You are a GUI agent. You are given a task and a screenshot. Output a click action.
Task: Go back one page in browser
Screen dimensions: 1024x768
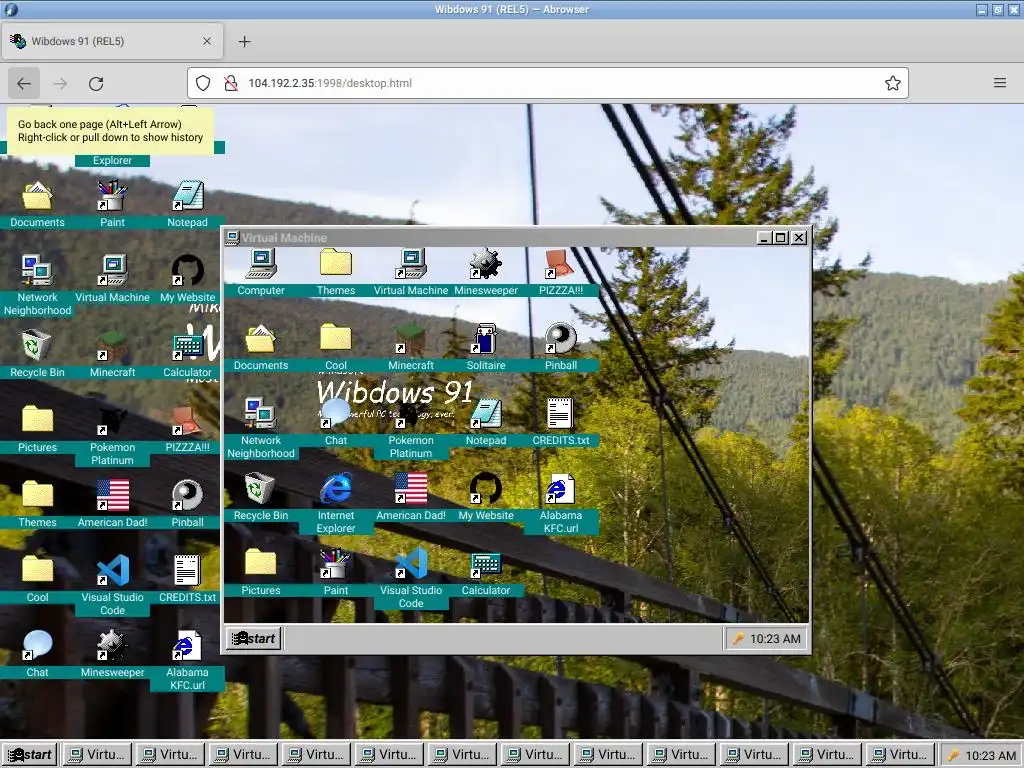pyautogui.click(x=24, y=83)
